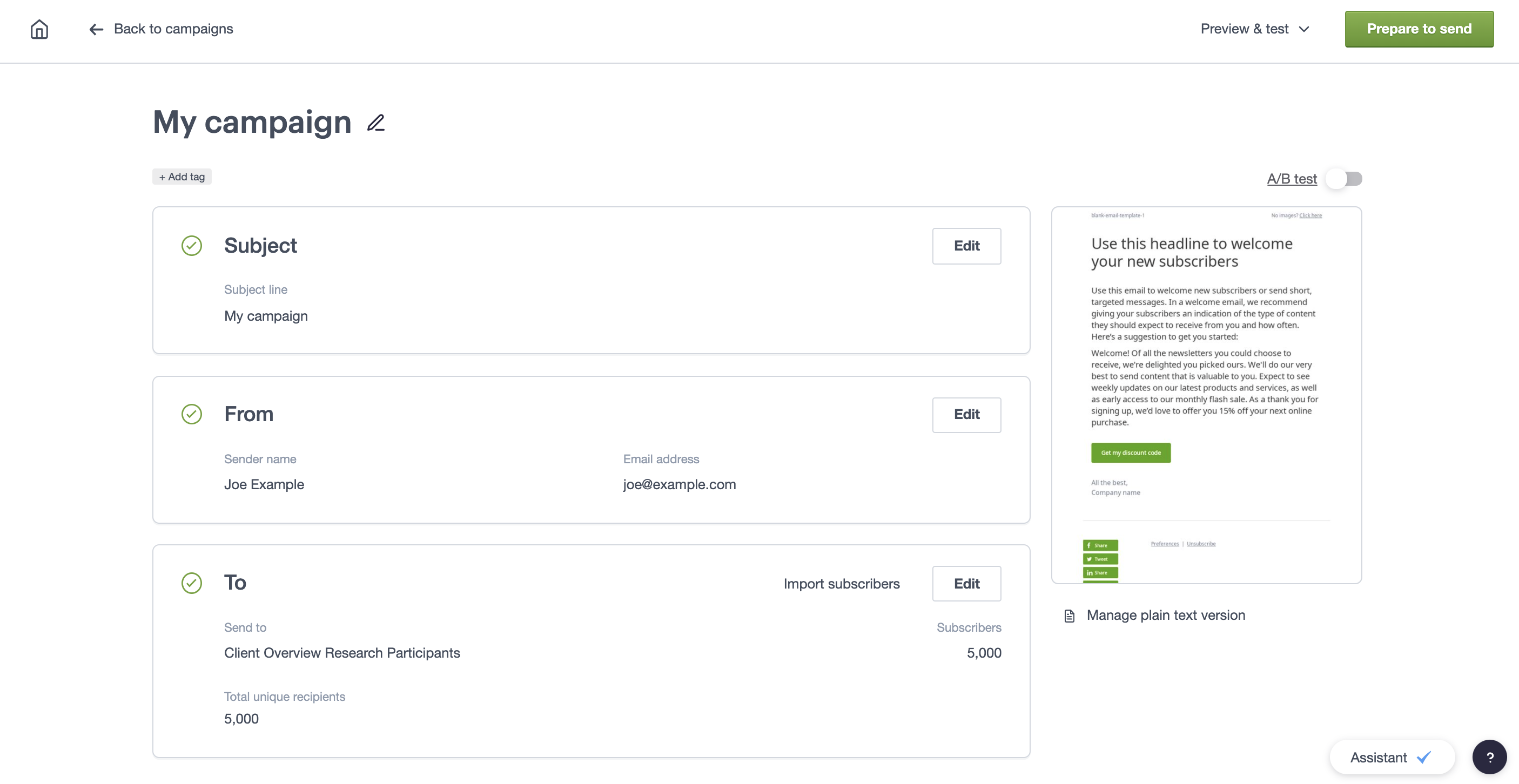This screenshot has height=784, width=1519.
Task: Click the Assistant checkmark icon
Action: [1424, 758]
